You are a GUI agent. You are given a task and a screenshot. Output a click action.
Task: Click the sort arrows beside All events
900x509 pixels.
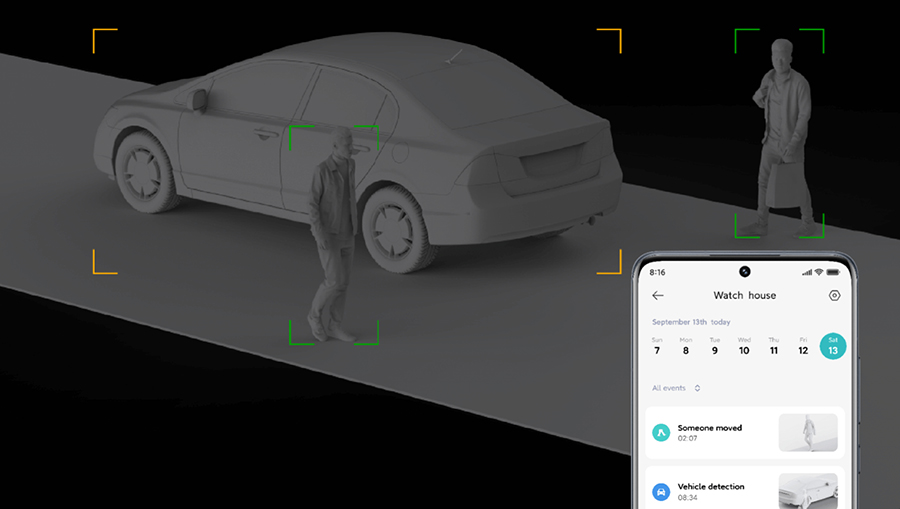pos(697,388)
